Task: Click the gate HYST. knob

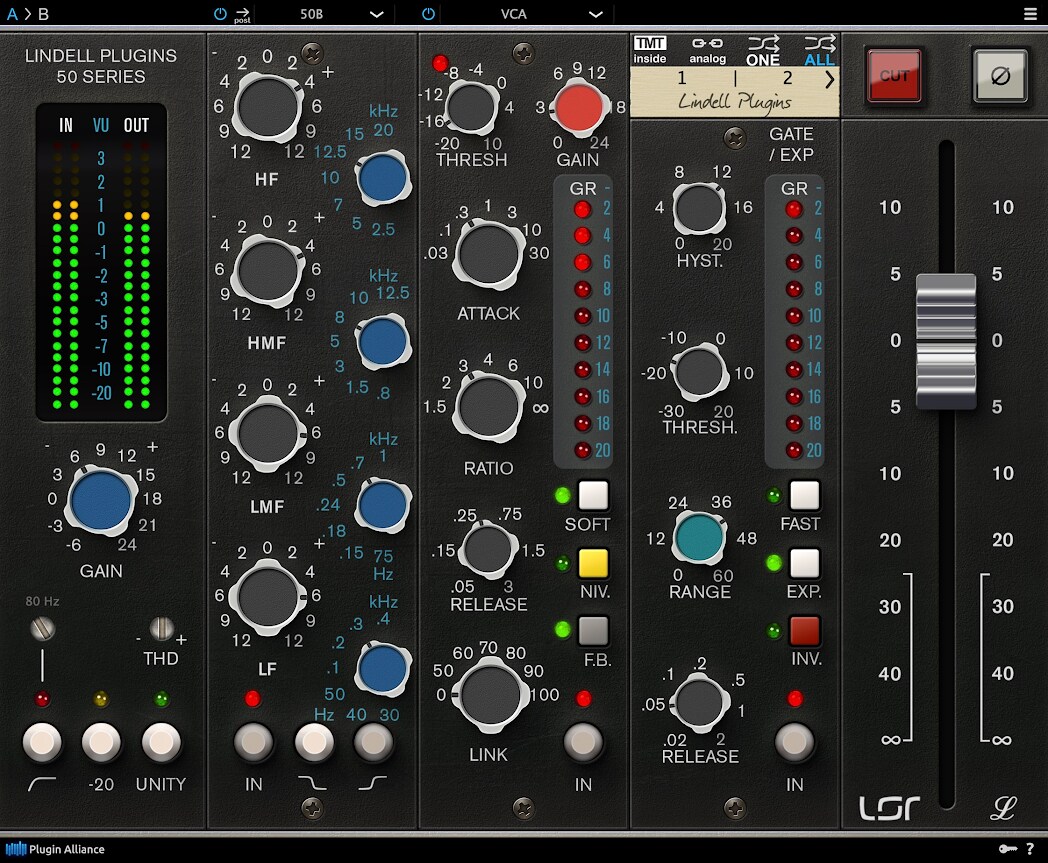Action: (x=698, y=208)
